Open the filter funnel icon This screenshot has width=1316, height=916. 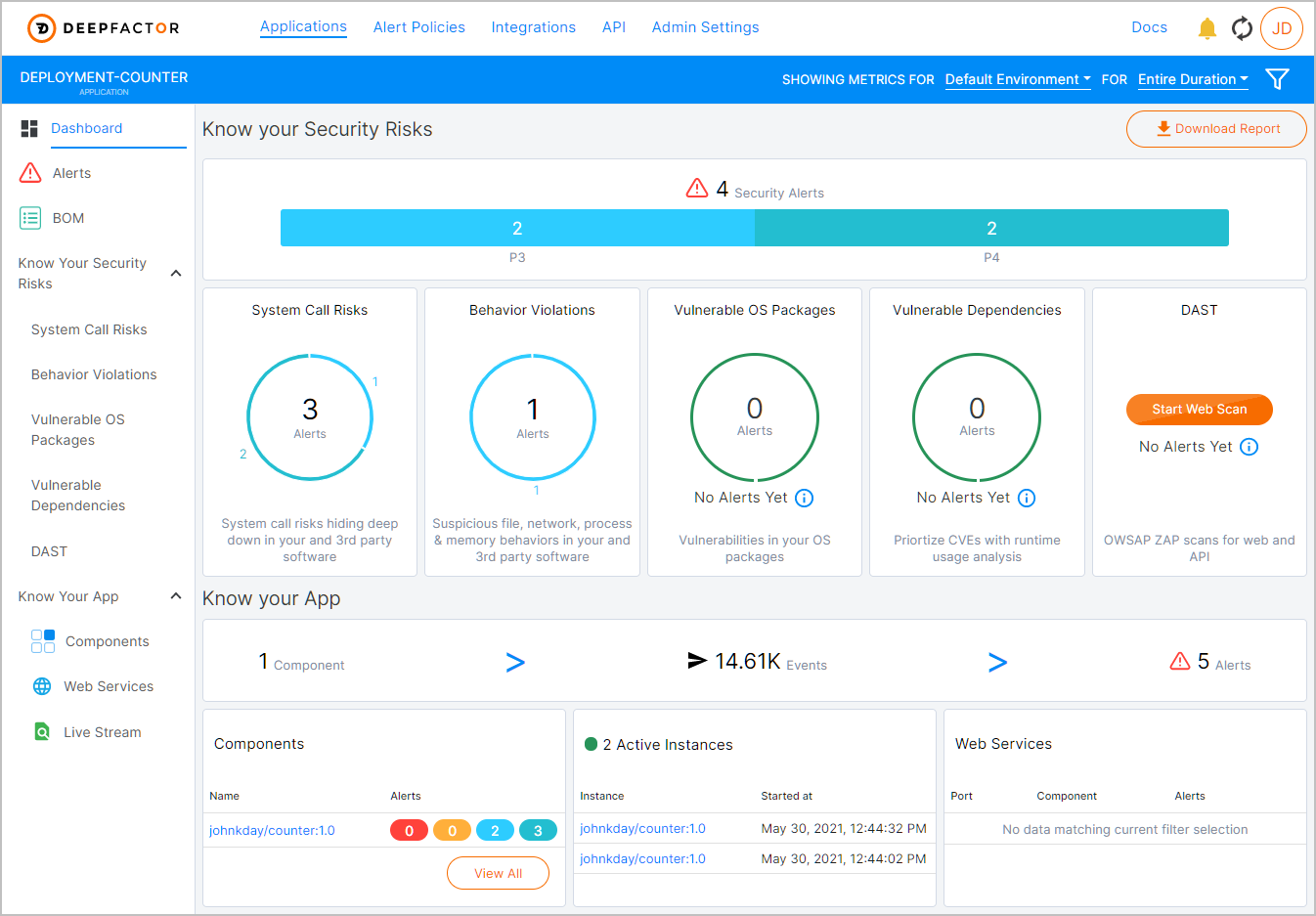click(1277, 79)
